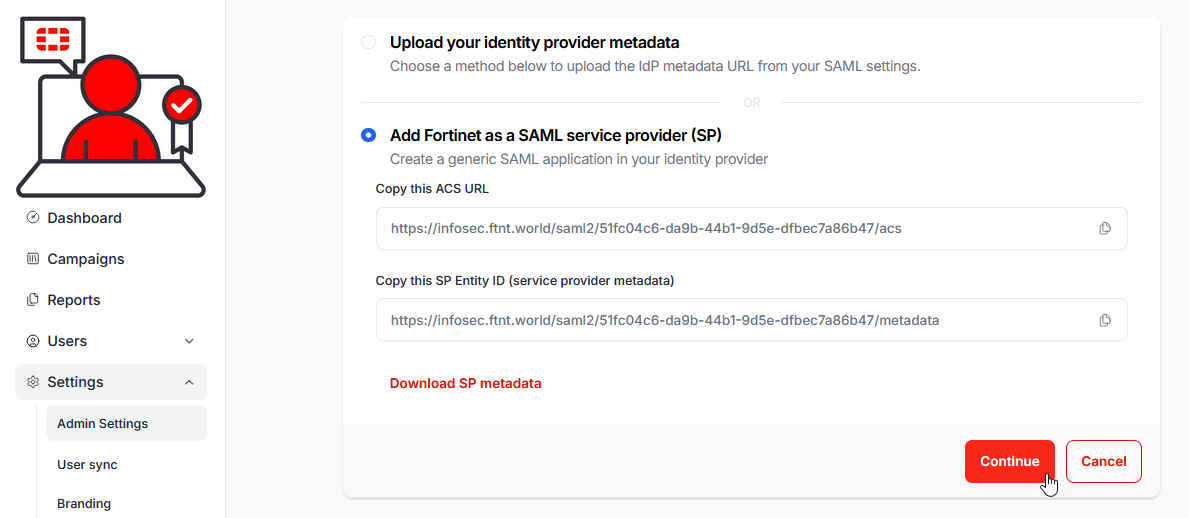Click the Users person icon

[33, 341]
